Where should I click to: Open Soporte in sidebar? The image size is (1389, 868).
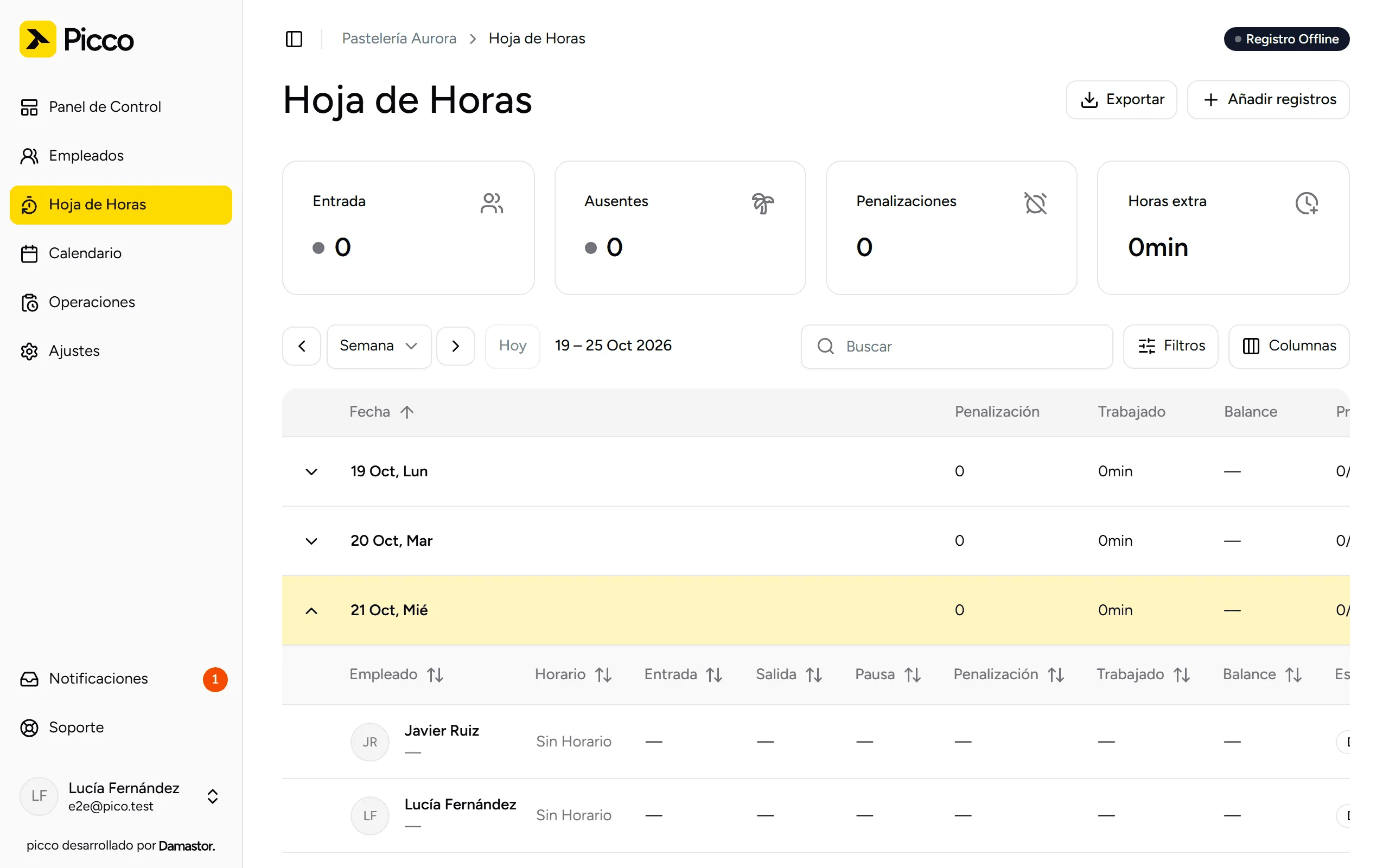tap(120, 728)
